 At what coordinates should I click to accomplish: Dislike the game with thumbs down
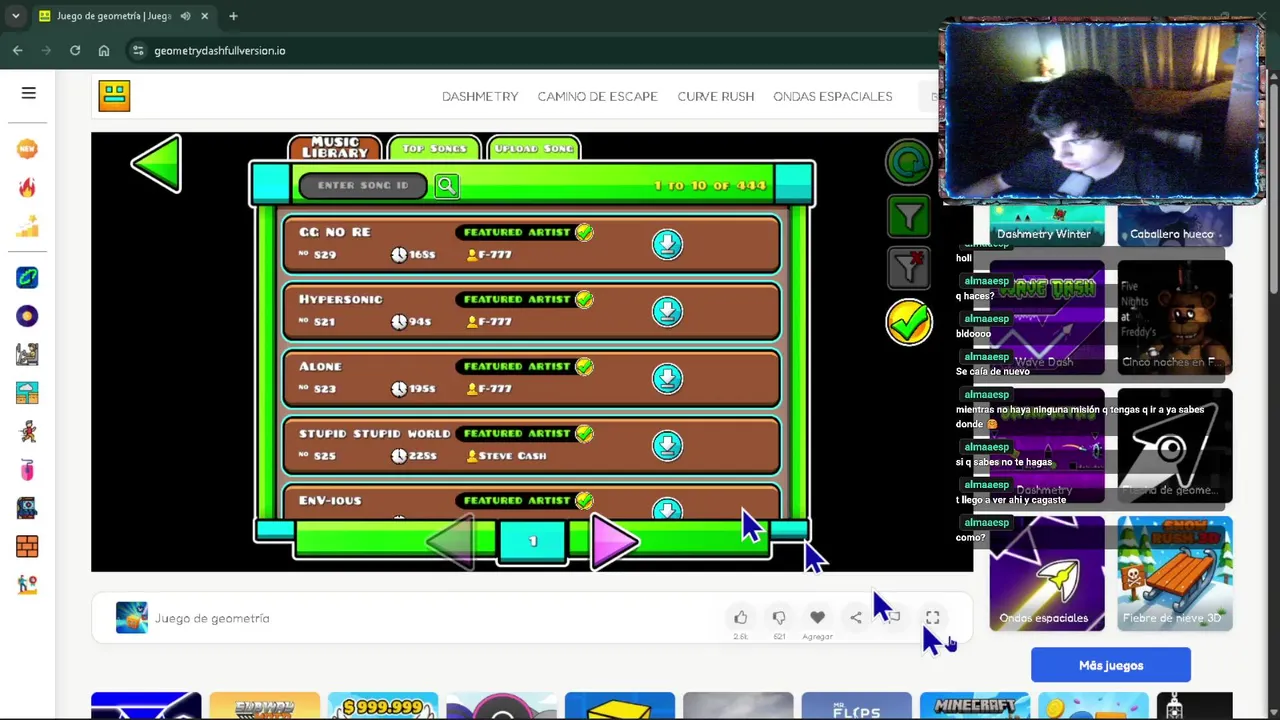tap(779, 618)
